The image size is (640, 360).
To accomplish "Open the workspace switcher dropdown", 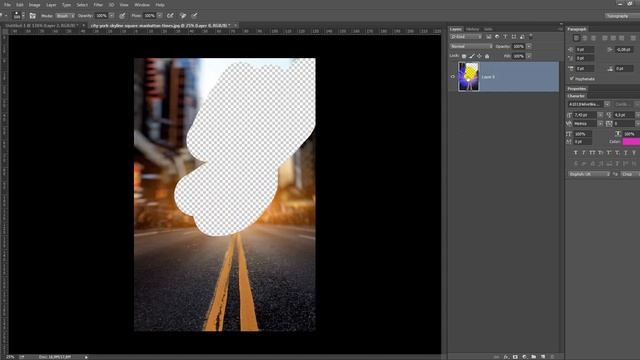I will [x=622, y=16].
